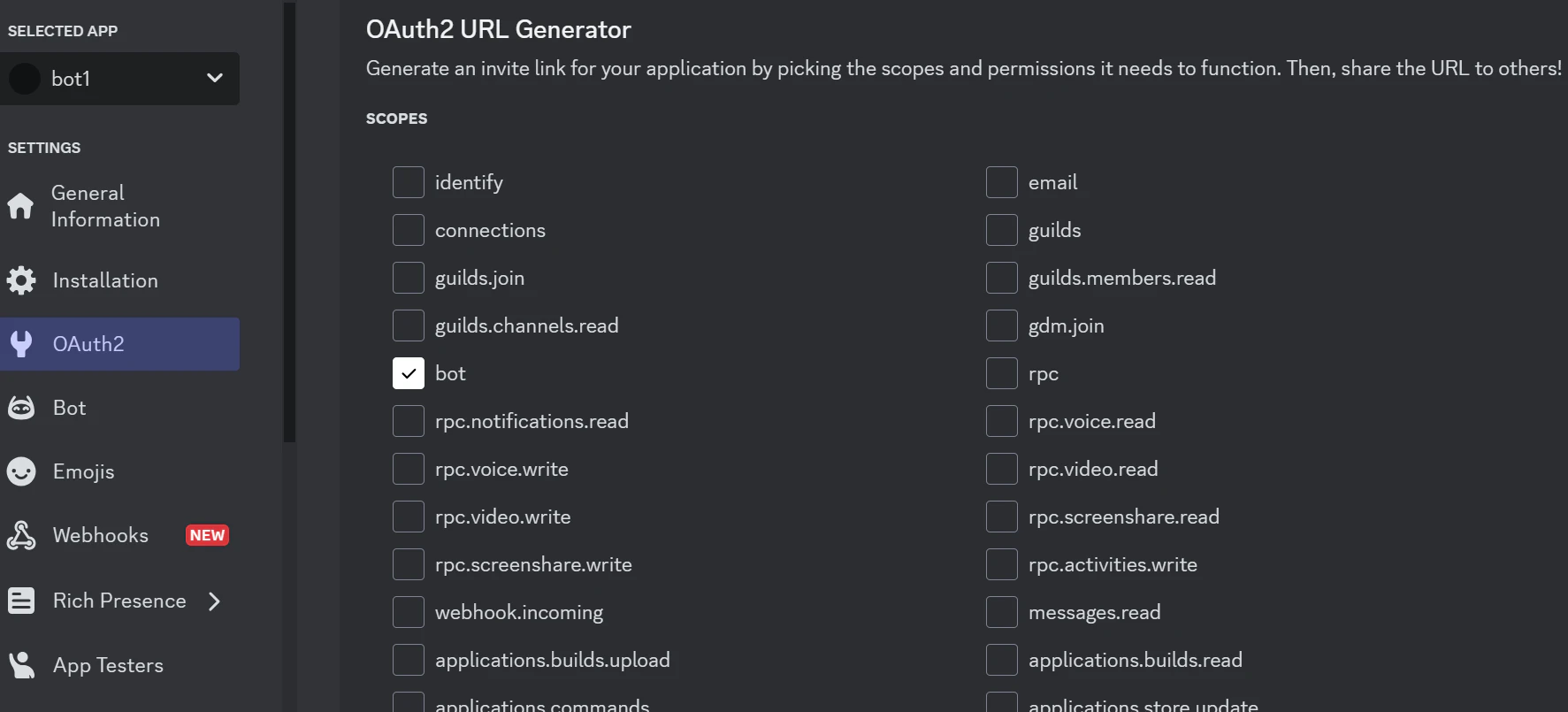Open the Webhooks settings page
1568x712 pixels.
(119, 535)
